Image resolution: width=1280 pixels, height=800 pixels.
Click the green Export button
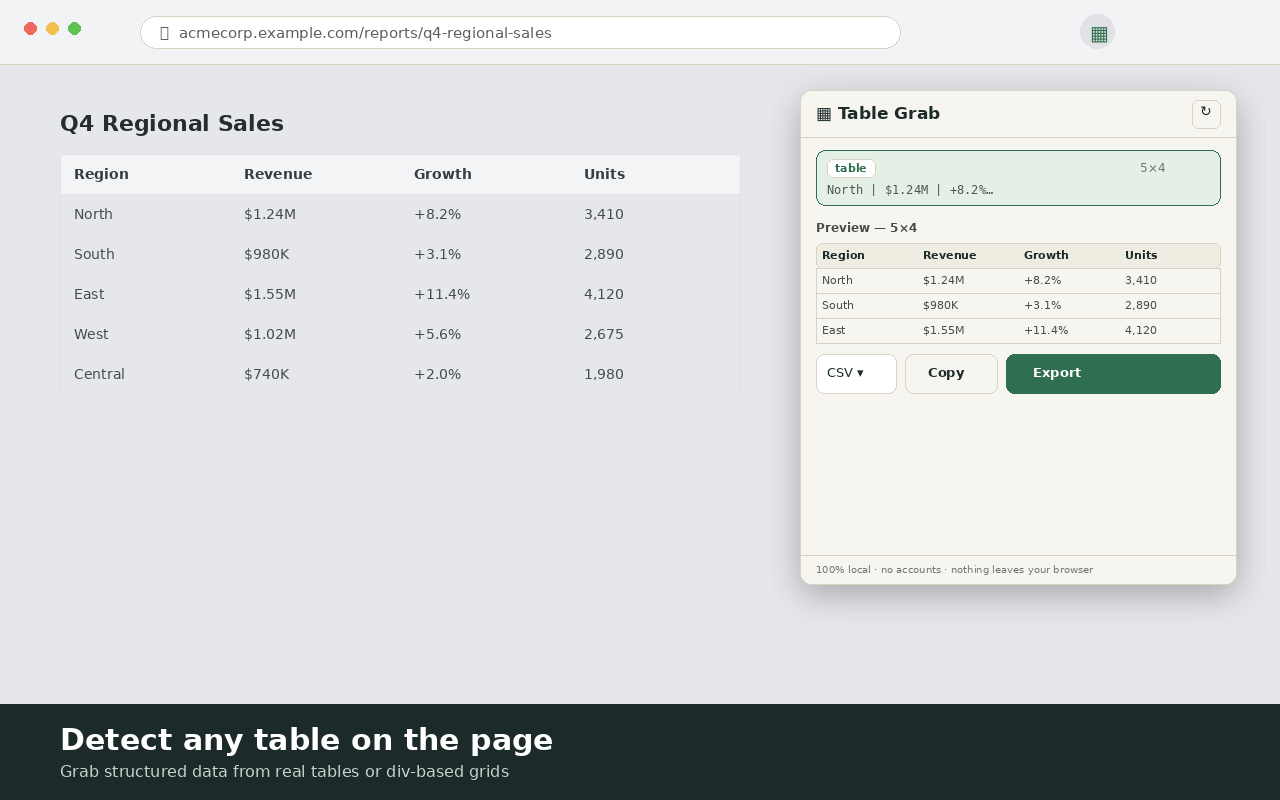click(x=1113, y=374)
